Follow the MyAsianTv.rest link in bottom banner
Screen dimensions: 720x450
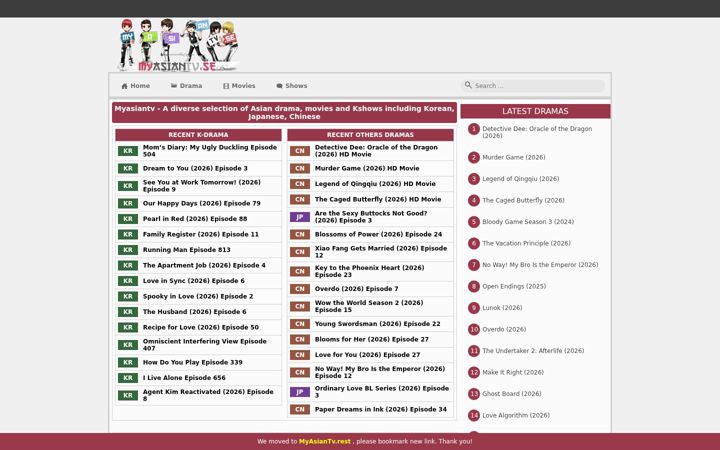pyautogui.click(x=325, y=442)
